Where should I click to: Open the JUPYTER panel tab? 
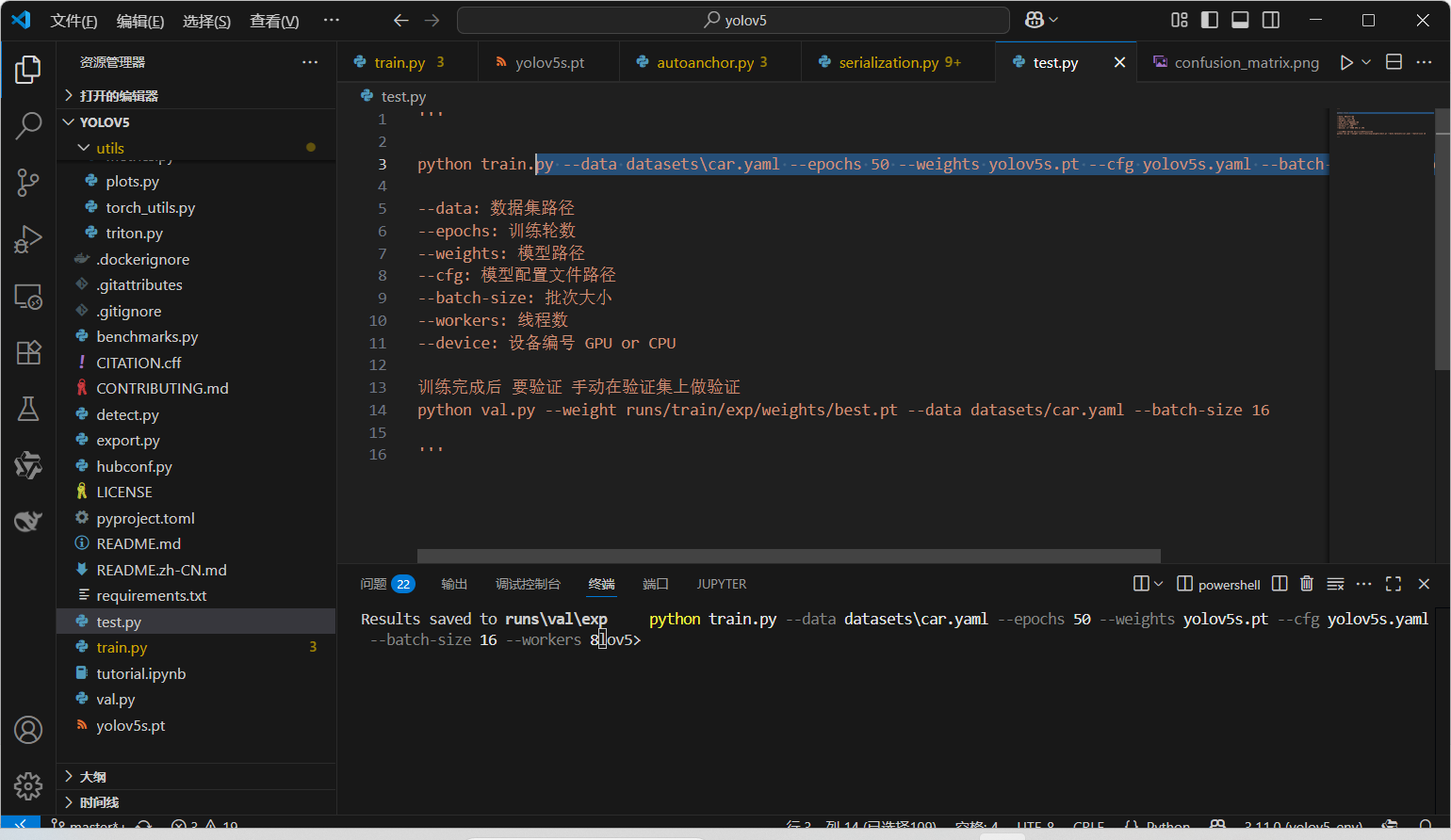[x=722, y=584]
